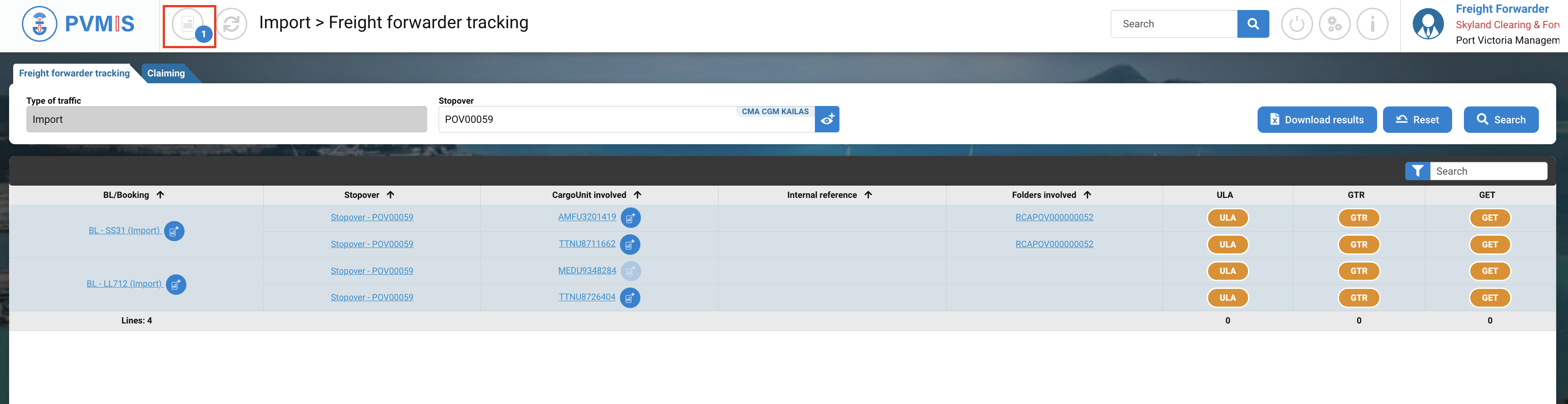1568x404 pixels.
Task: Click the power logout icon
Action: tap(1297, 25)
